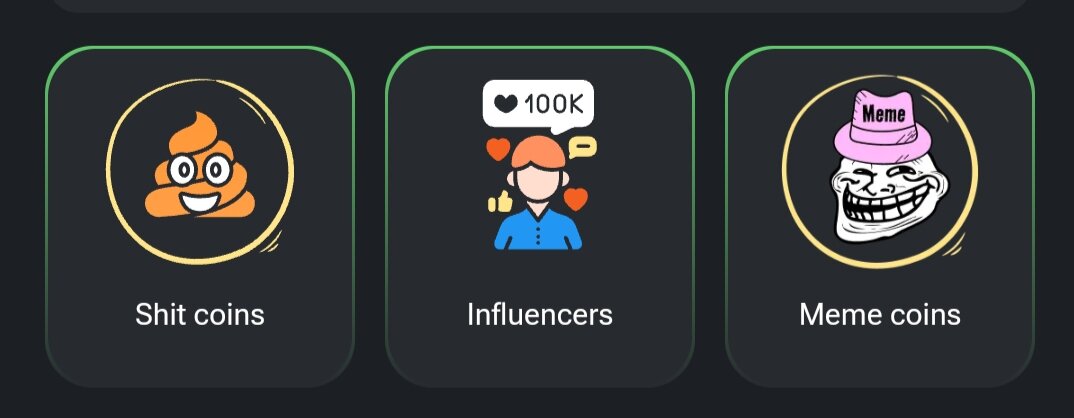The height and width of the screenshot is (418, 1074).
Task: Click the black heart in 100K bubble
Action: (x=506, y=104)
